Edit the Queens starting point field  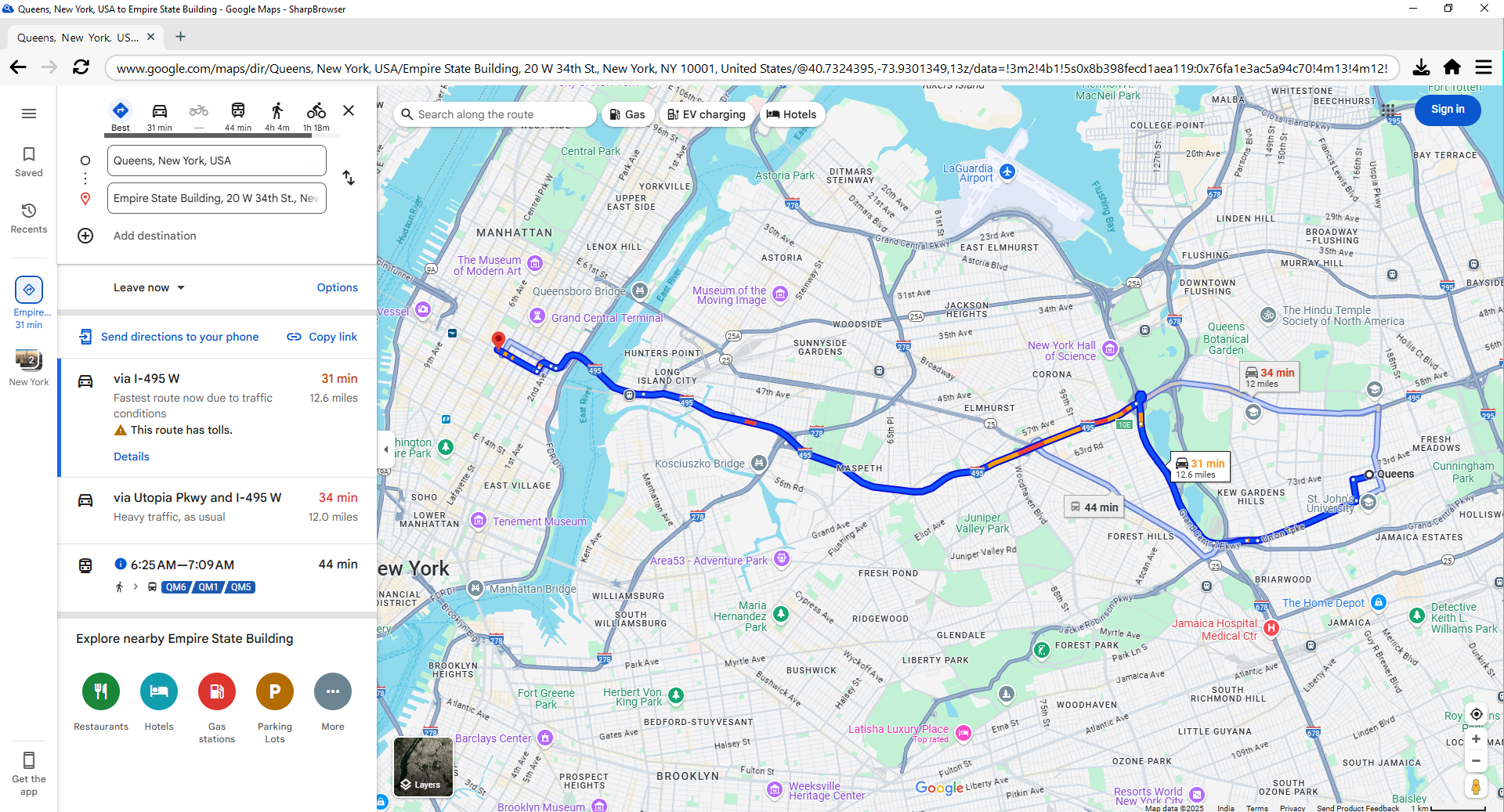pos(217,161)
